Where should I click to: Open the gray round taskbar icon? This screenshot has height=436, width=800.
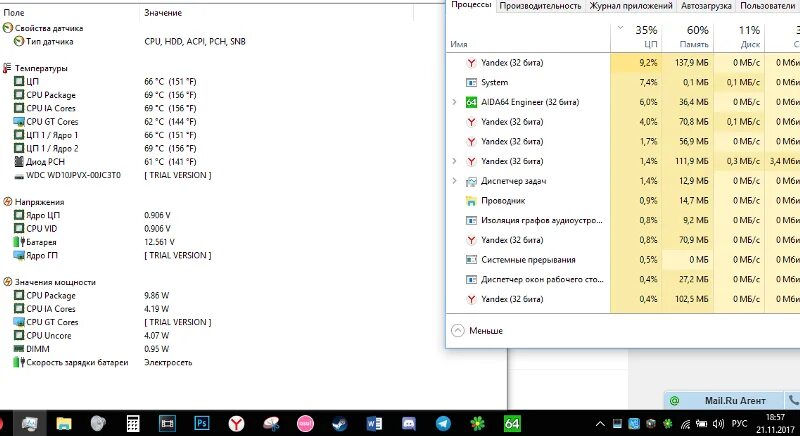(x=98, y=423)
